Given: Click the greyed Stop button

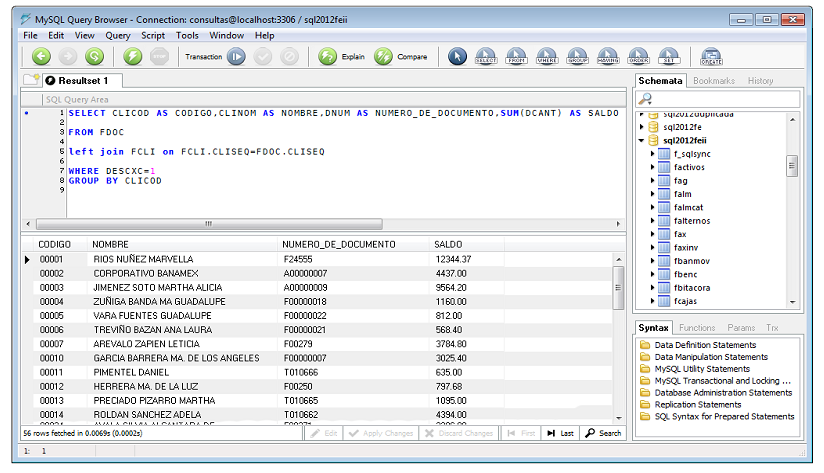Looking at the screenshot, I should tap(159, 56).
